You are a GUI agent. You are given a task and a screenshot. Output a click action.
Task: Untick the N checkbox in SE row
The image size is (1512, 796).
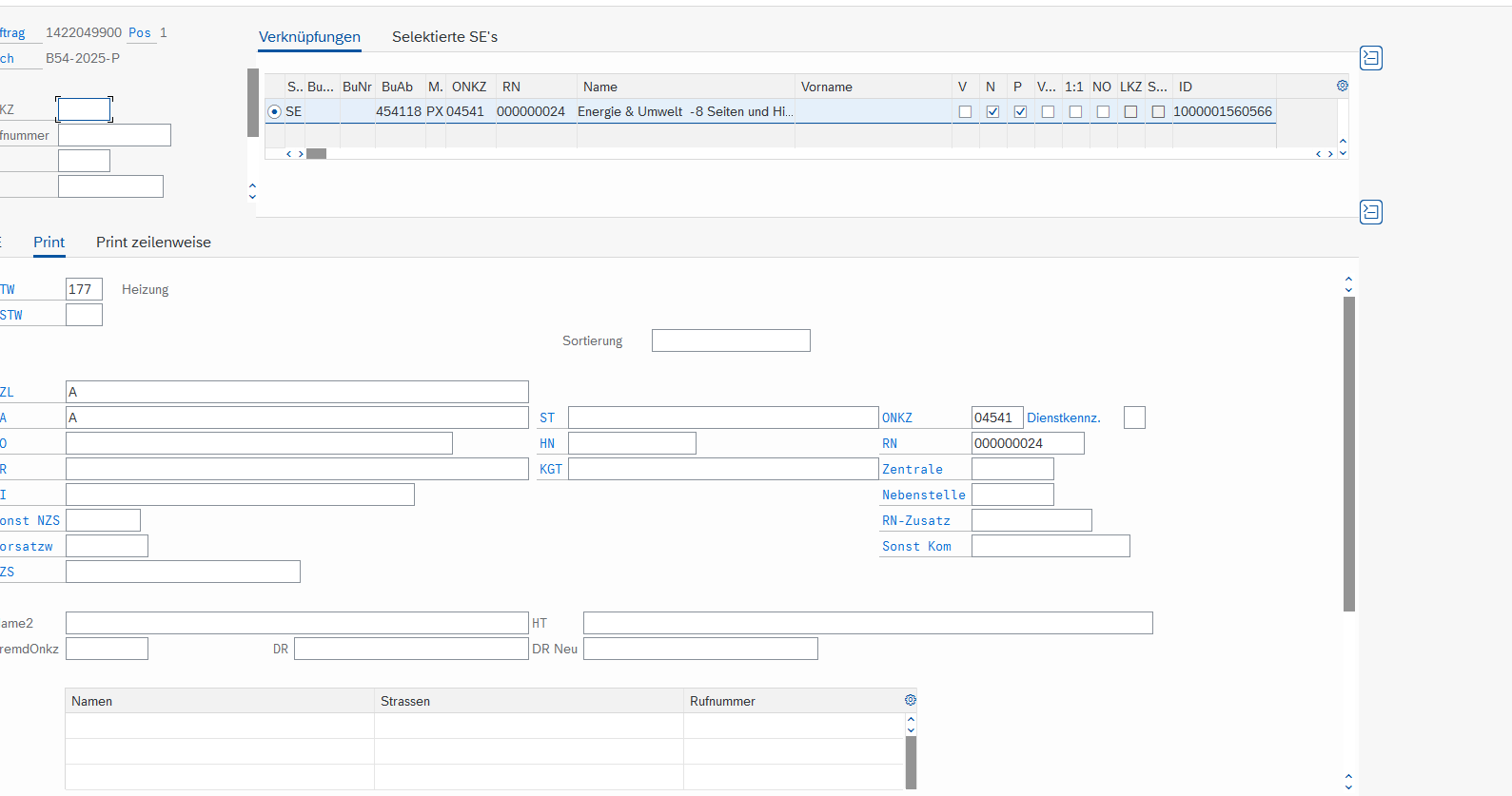[992, 111]
